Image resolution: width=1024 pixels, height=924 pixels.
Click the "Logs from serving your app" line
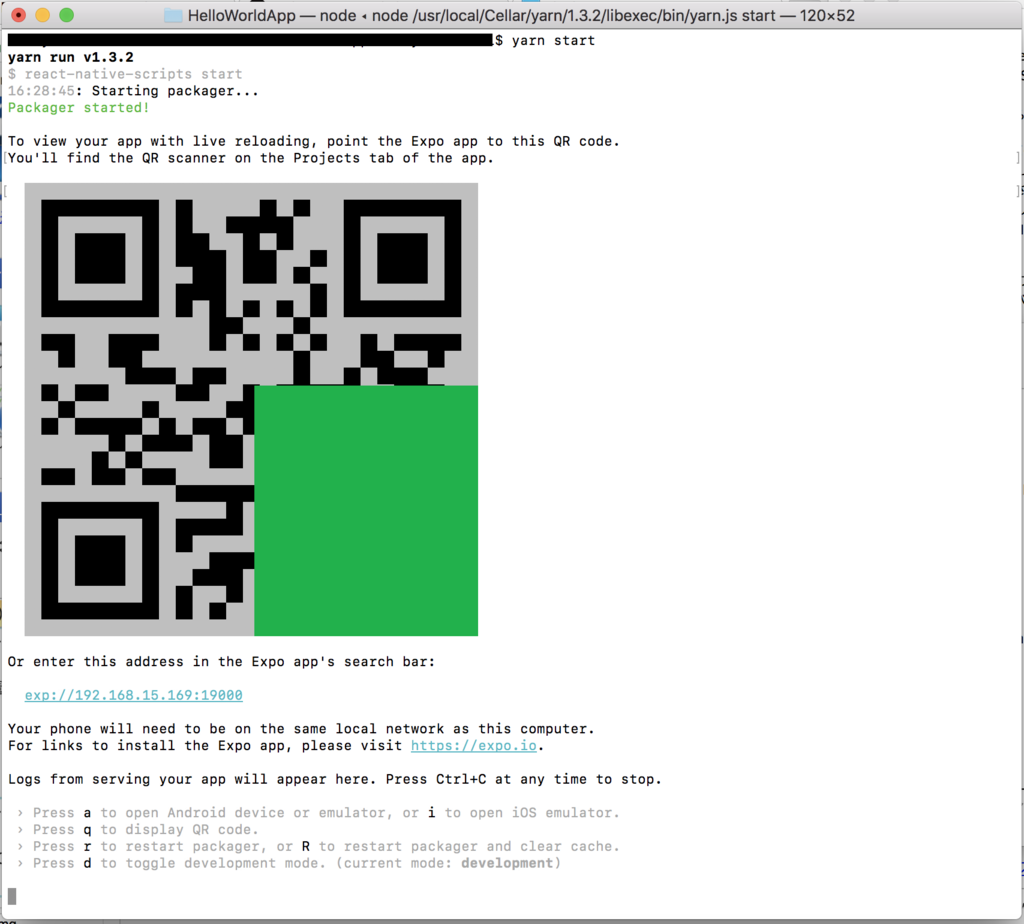point(334,779)
